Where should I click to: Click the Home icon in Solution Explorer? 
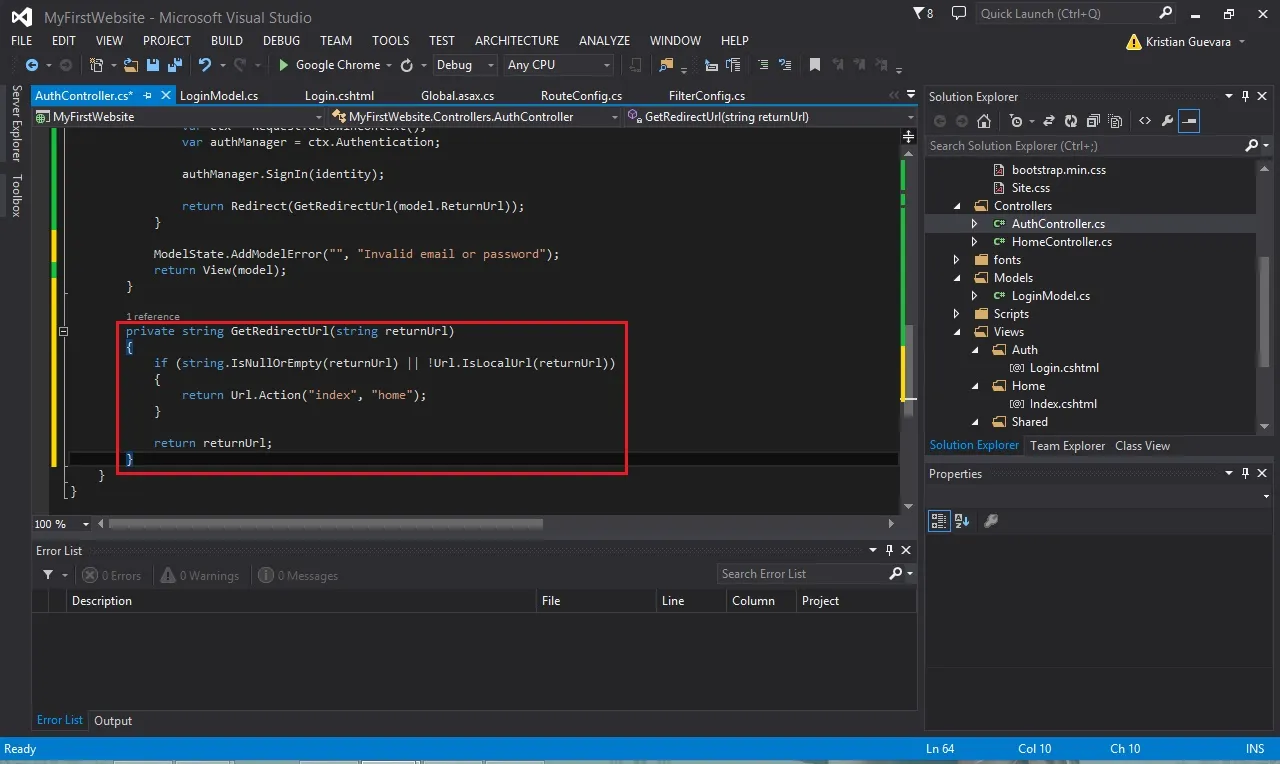click(x=984, y=121)
